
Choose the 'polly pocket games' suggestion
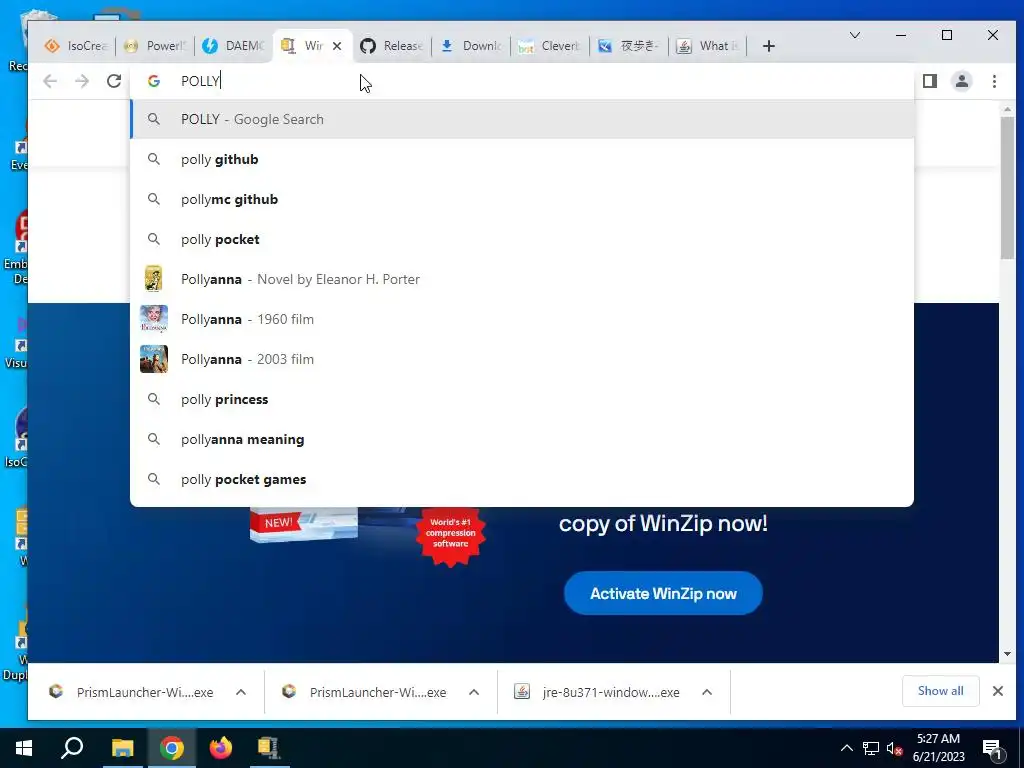[522, 479]
